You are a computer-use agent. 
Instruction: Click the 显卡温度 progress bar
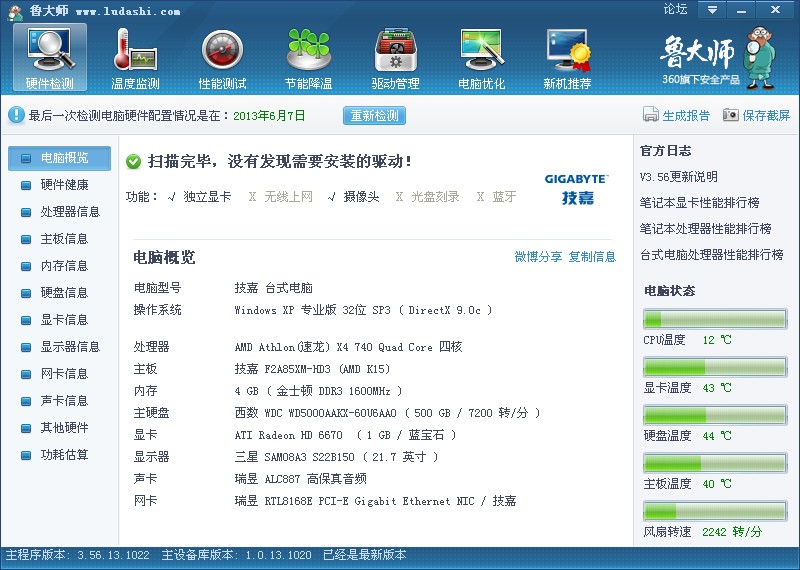click(x=715, y=367)
